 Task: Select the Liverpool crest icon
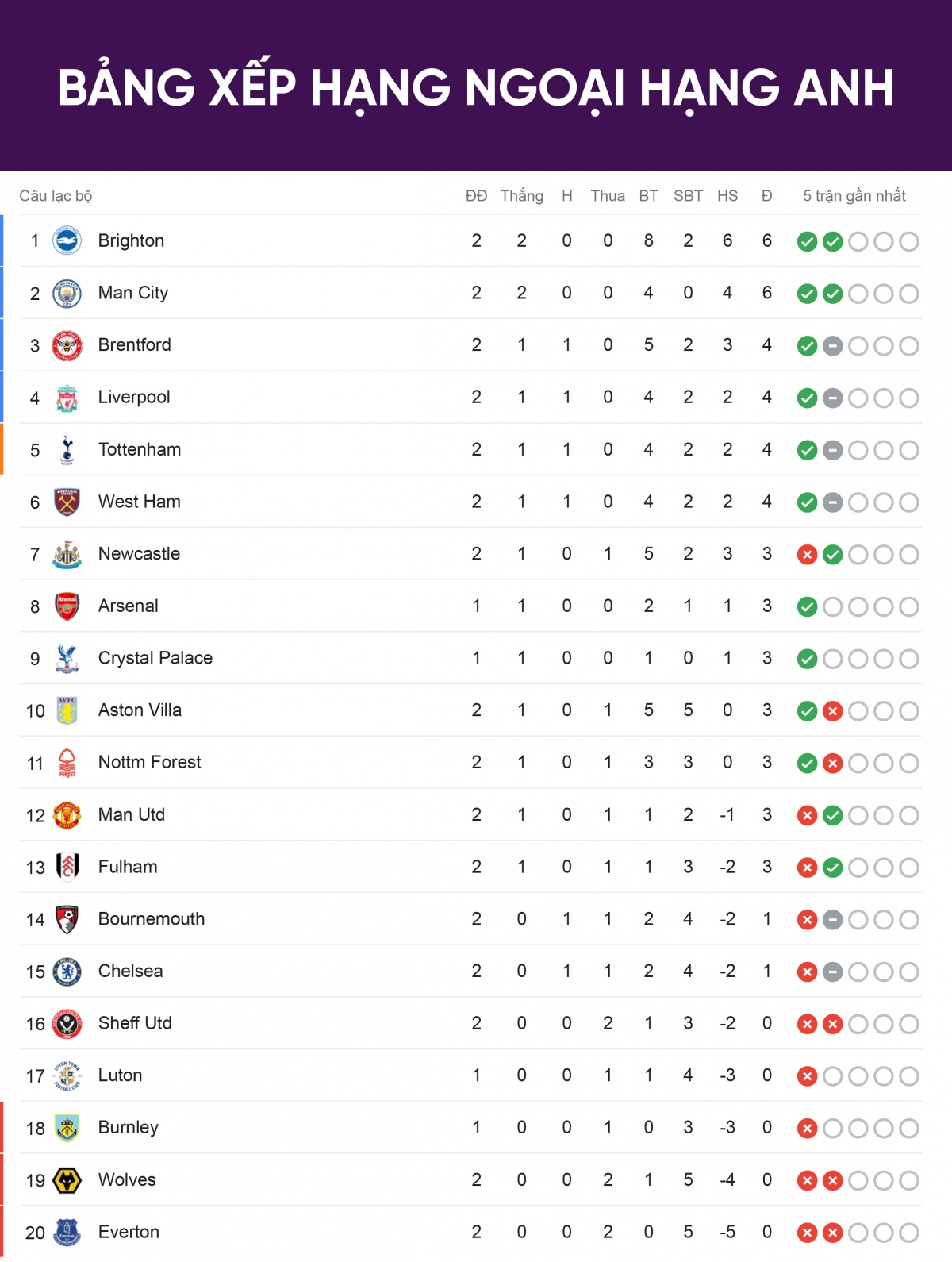pos(67,398)
